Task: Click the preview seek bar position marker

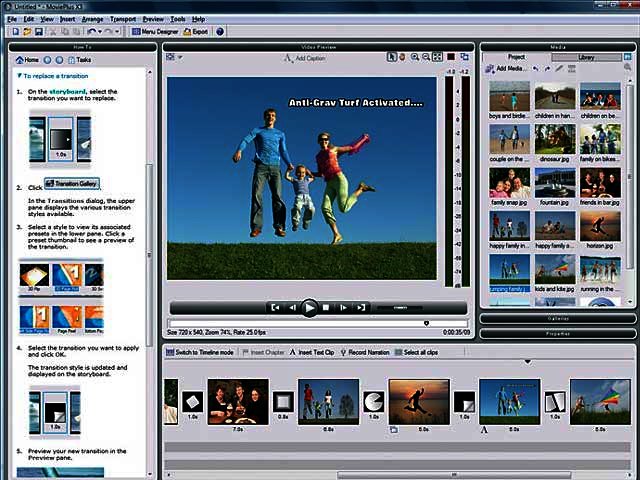Action: [427, 323]
